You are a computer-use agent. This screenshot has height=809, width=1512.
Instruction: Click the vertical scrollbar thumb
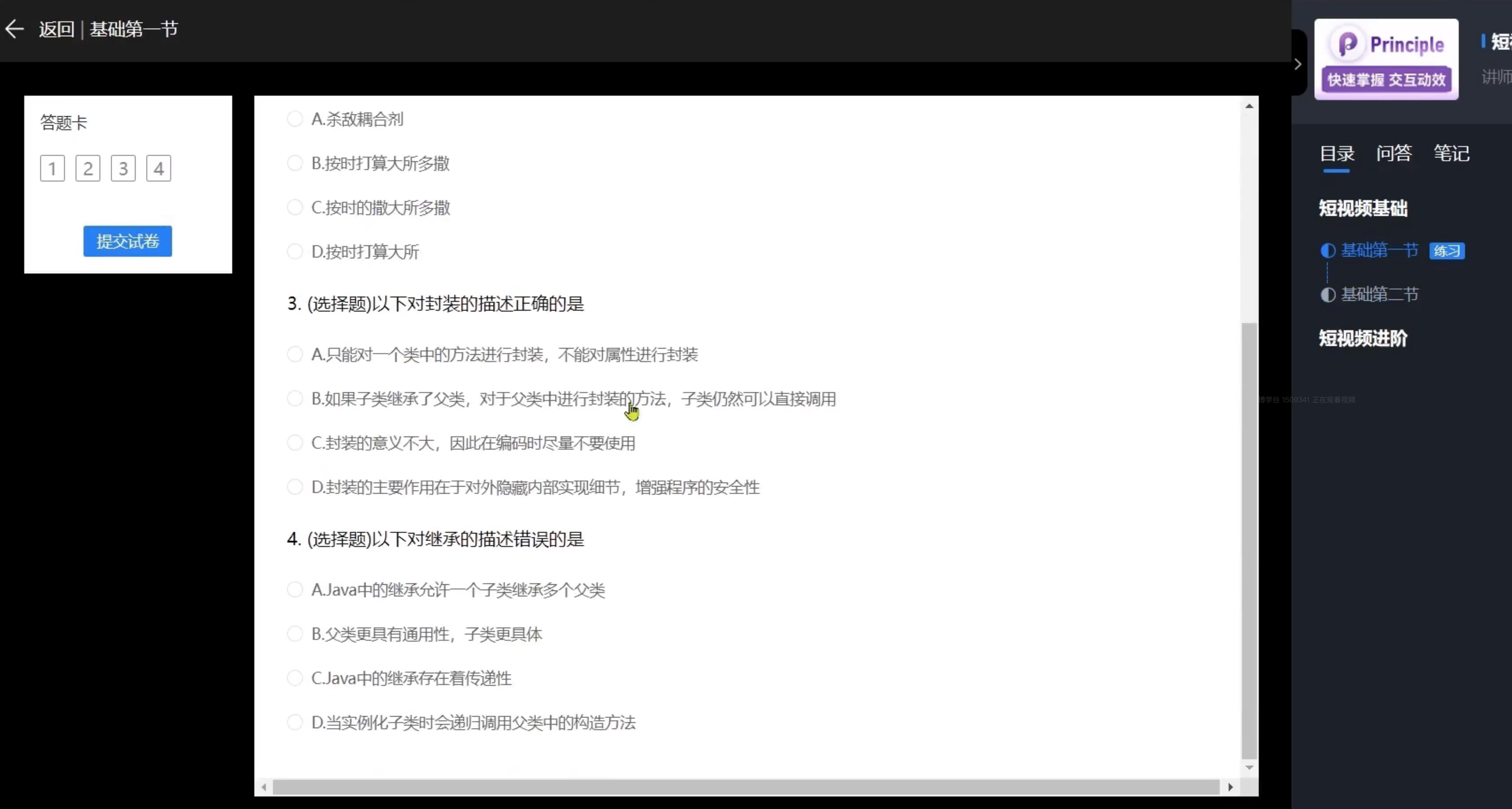pos(1249,541)
